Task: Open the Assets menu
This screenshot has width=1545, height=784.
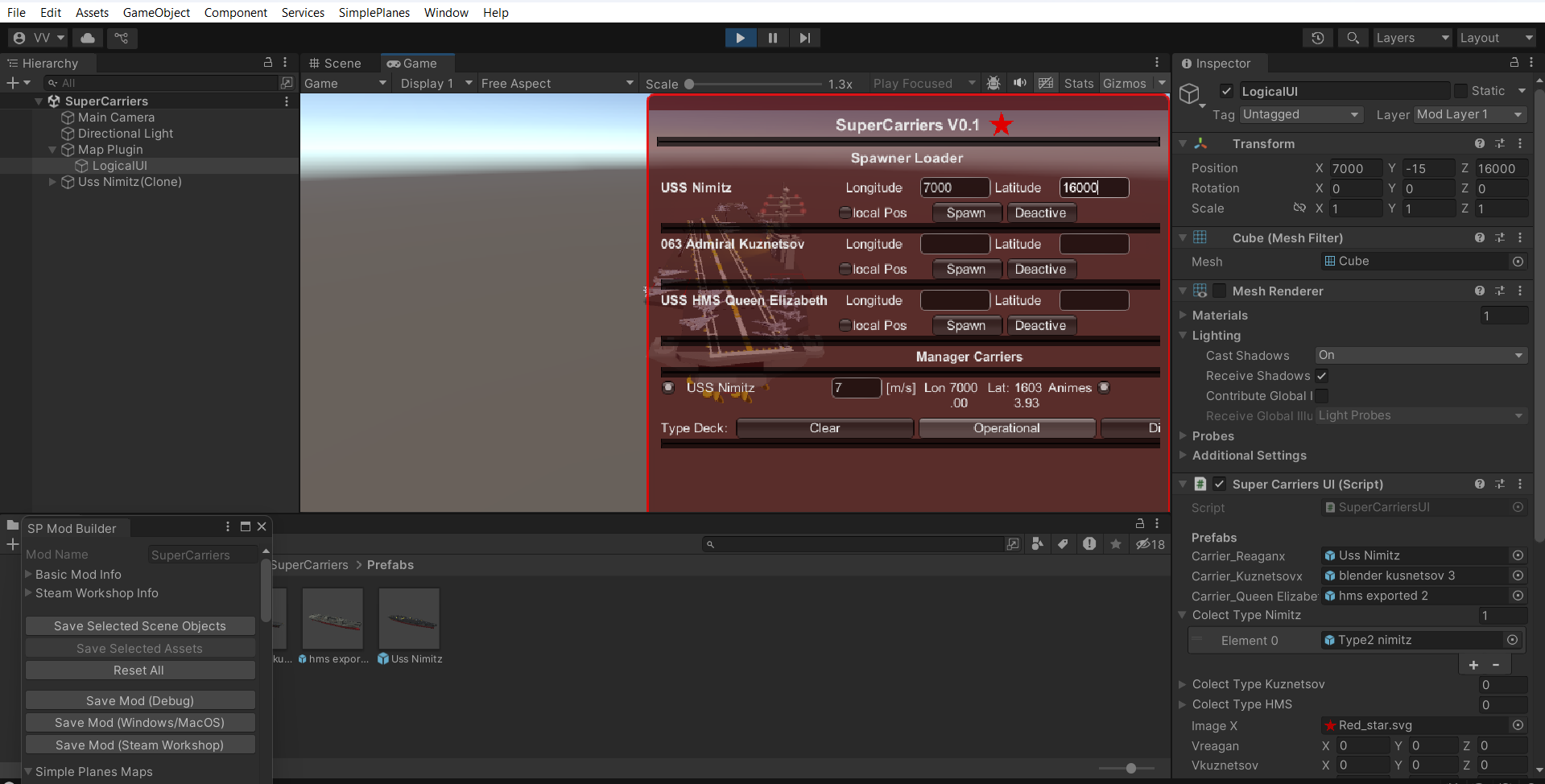Action: [92, 12]
